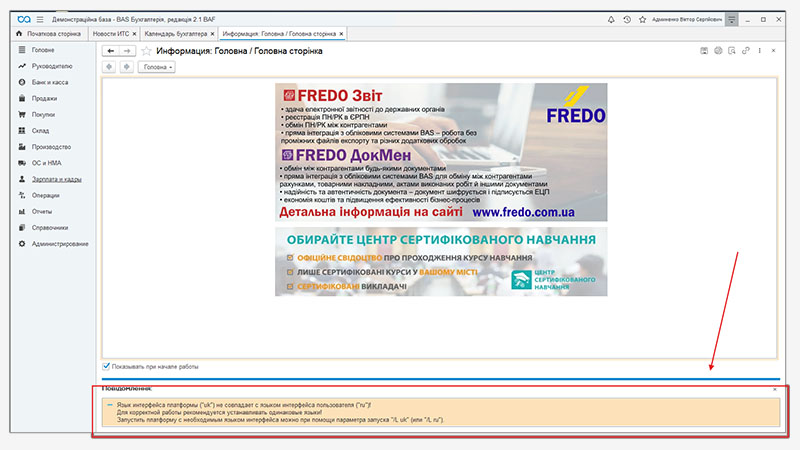The height and width of the screenshot is (450, 800).
Task: Click Склад grid icon
Action: click(x=22, y=131)
